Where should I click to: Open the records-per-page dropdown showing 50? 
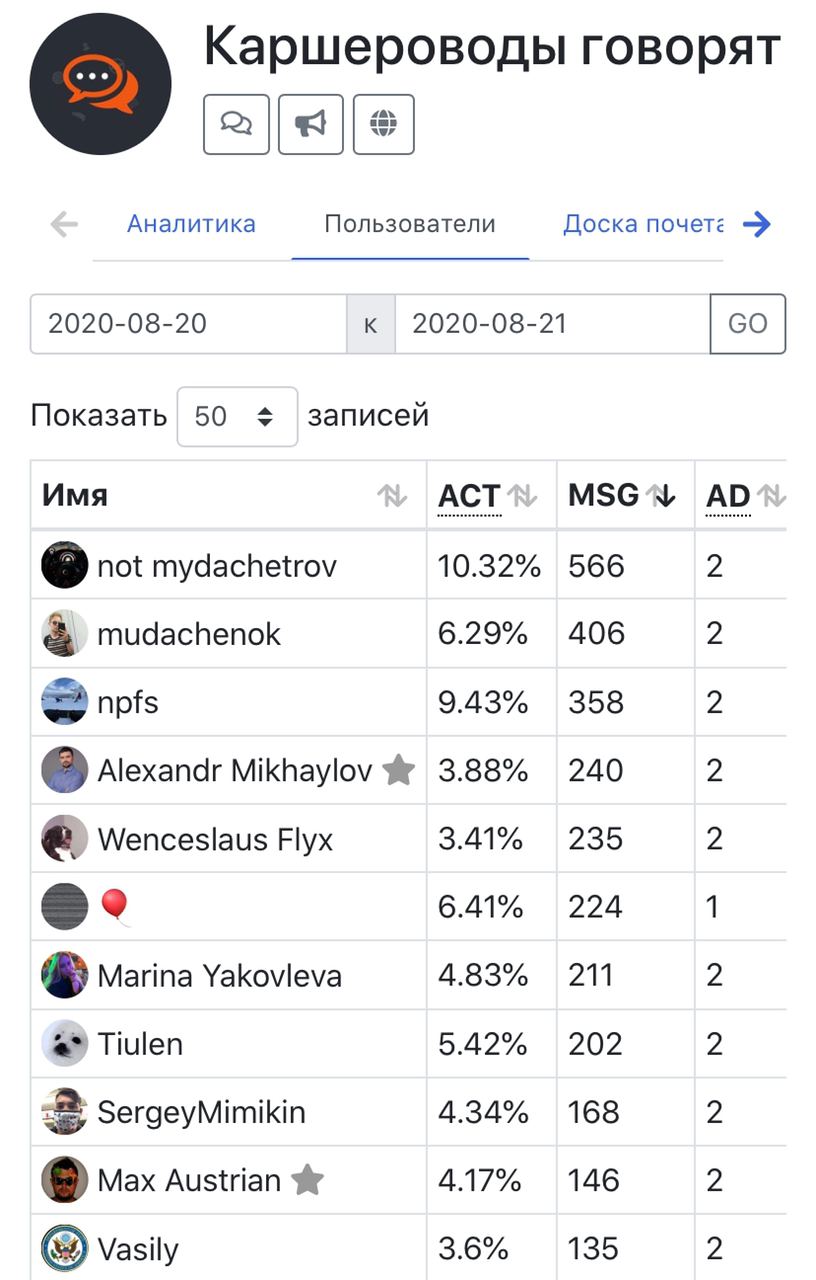pyautogui.click(x=237, y=416)
